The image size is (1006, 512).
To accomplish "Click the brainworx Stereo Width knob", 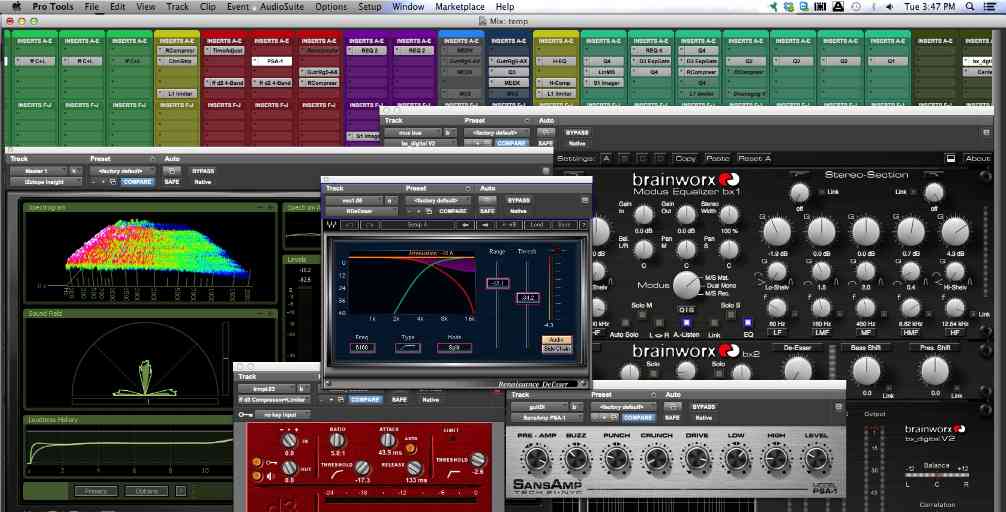I will [x=729, y=215].
